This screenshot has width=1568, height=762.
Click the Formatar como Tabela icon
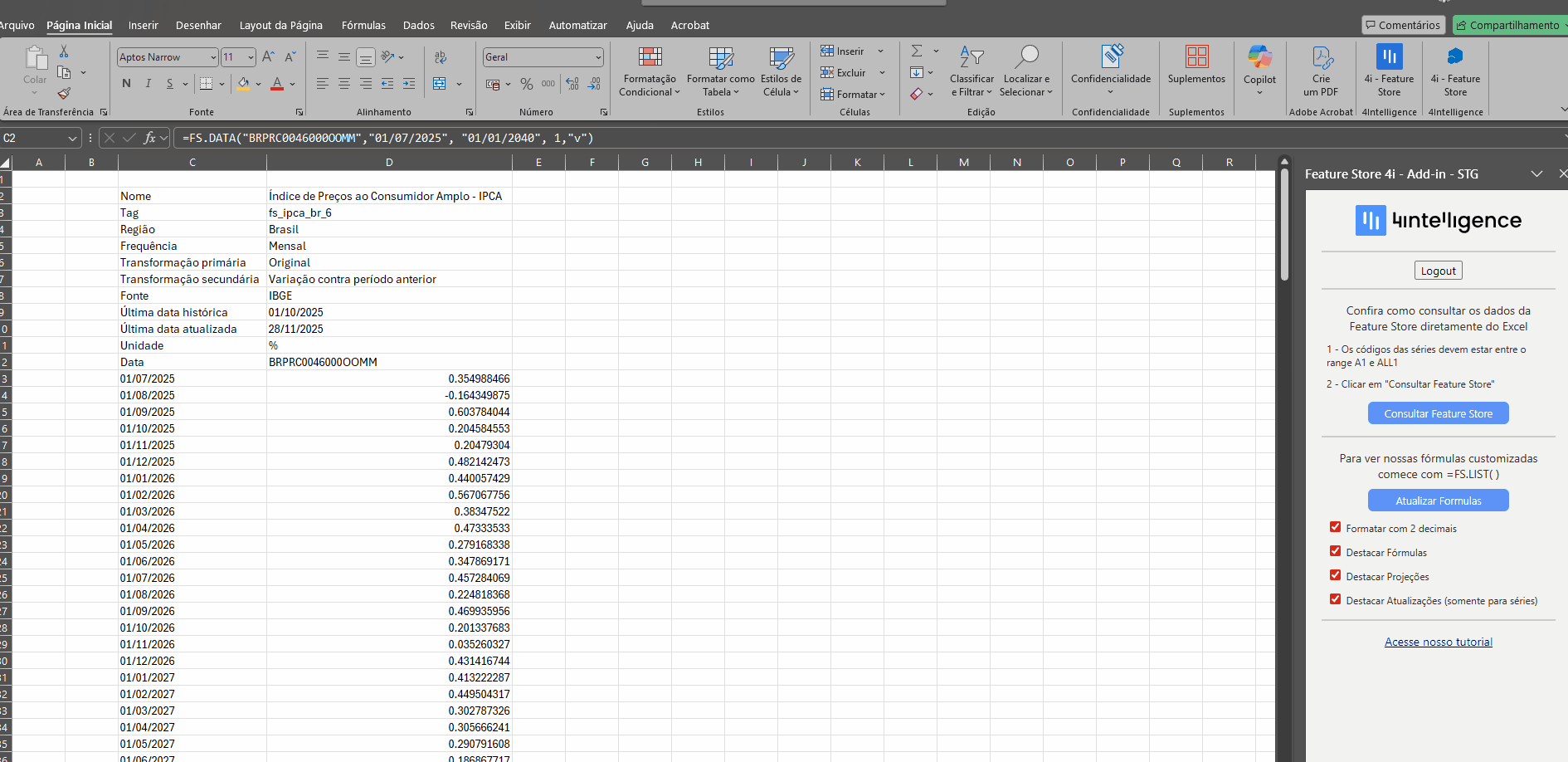coord(720,58)
